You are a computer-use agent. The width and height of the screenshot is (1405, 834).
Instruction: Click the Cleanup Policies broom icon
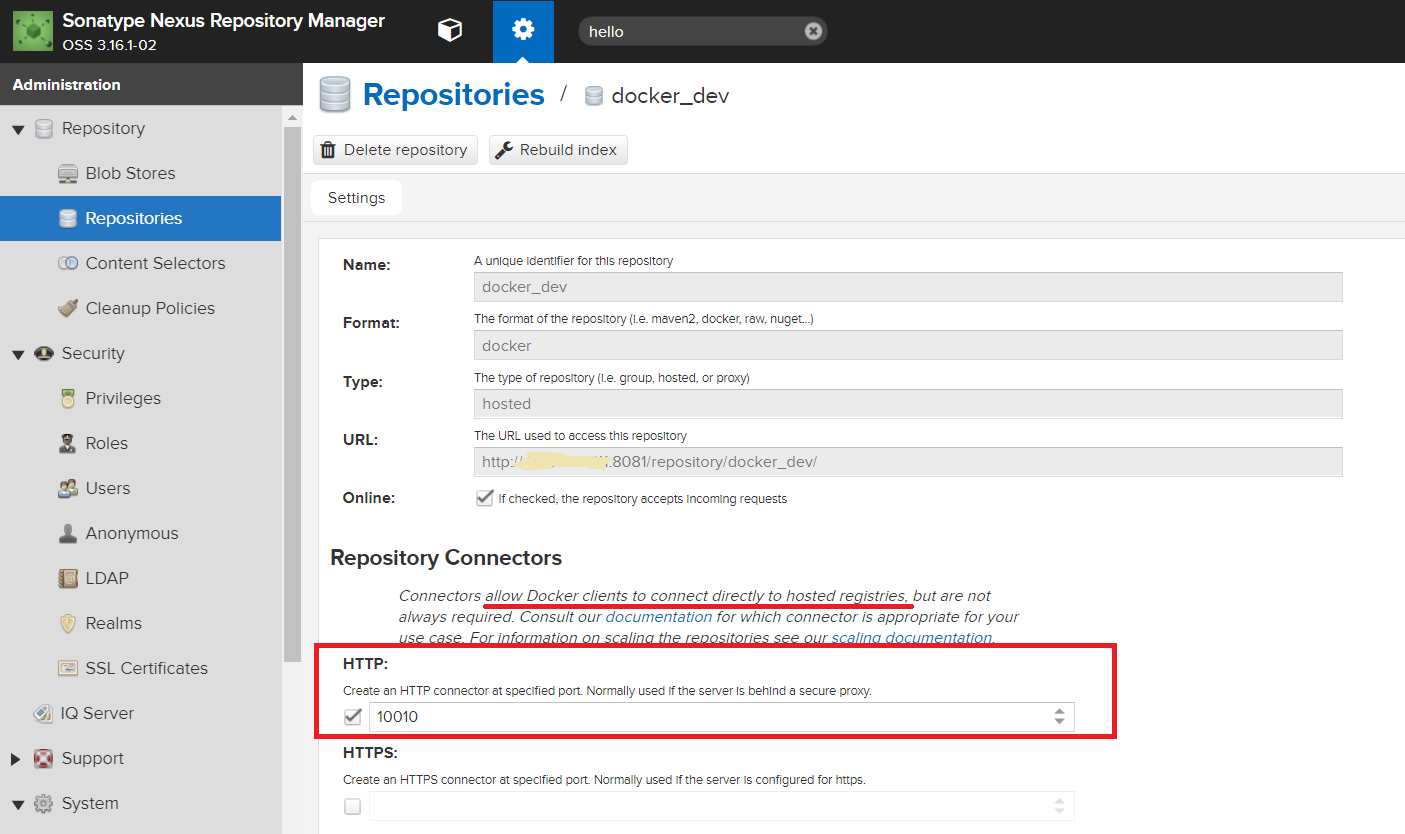(x=68, y=308)
